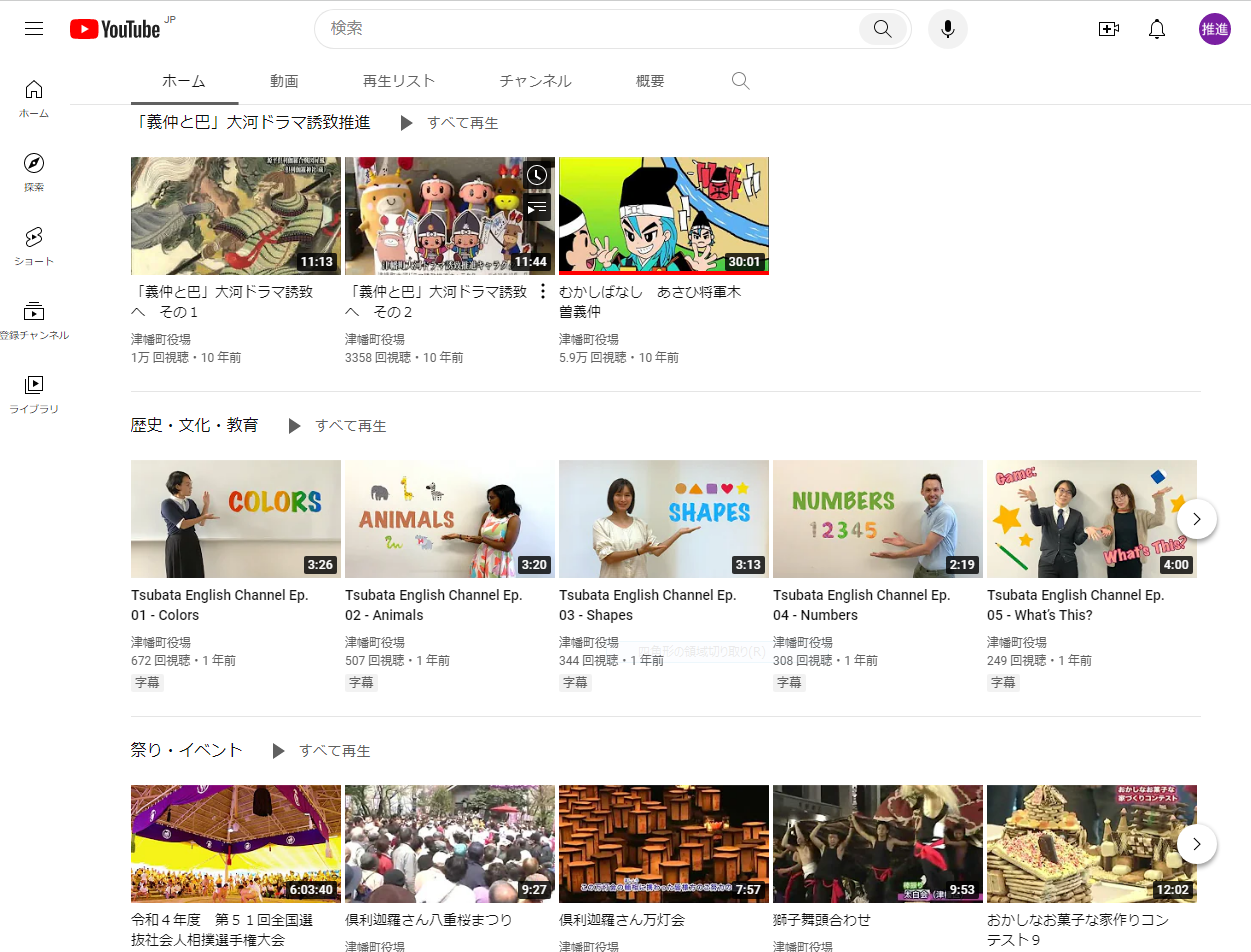This screenshot has width=1251, height=952.
Task: Open the hamburger guide menu
Action: (34, 29)
